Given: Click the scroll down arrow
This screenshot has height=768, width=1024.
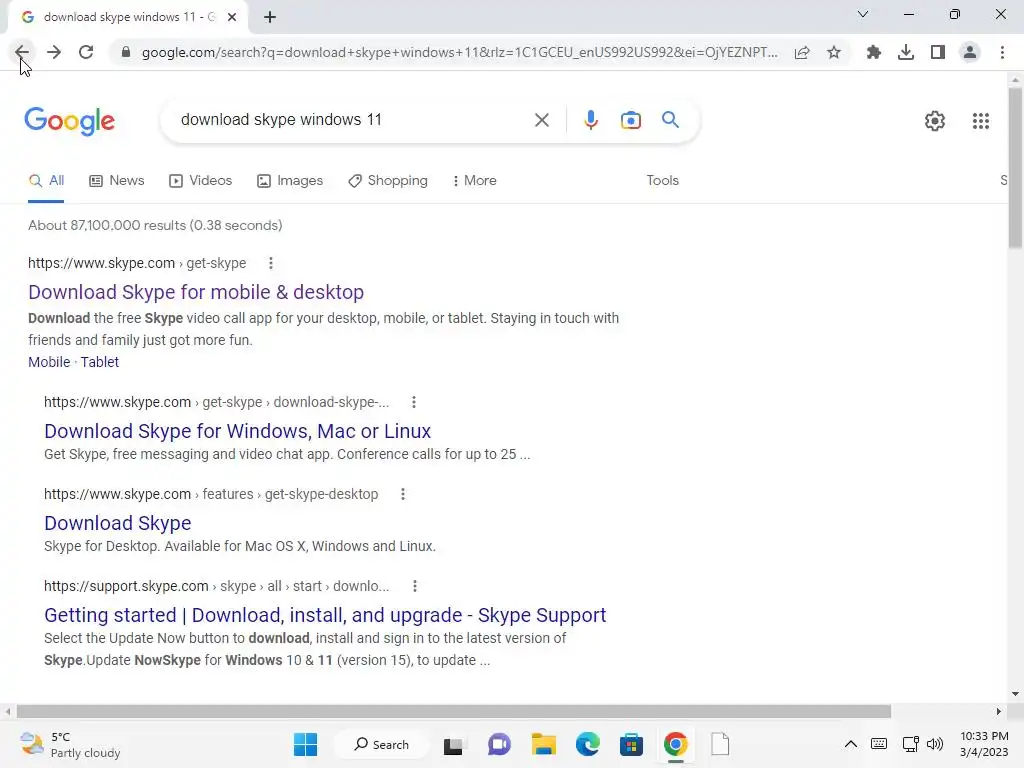Looking at the screenshot, I should [x=1016, y=694].
